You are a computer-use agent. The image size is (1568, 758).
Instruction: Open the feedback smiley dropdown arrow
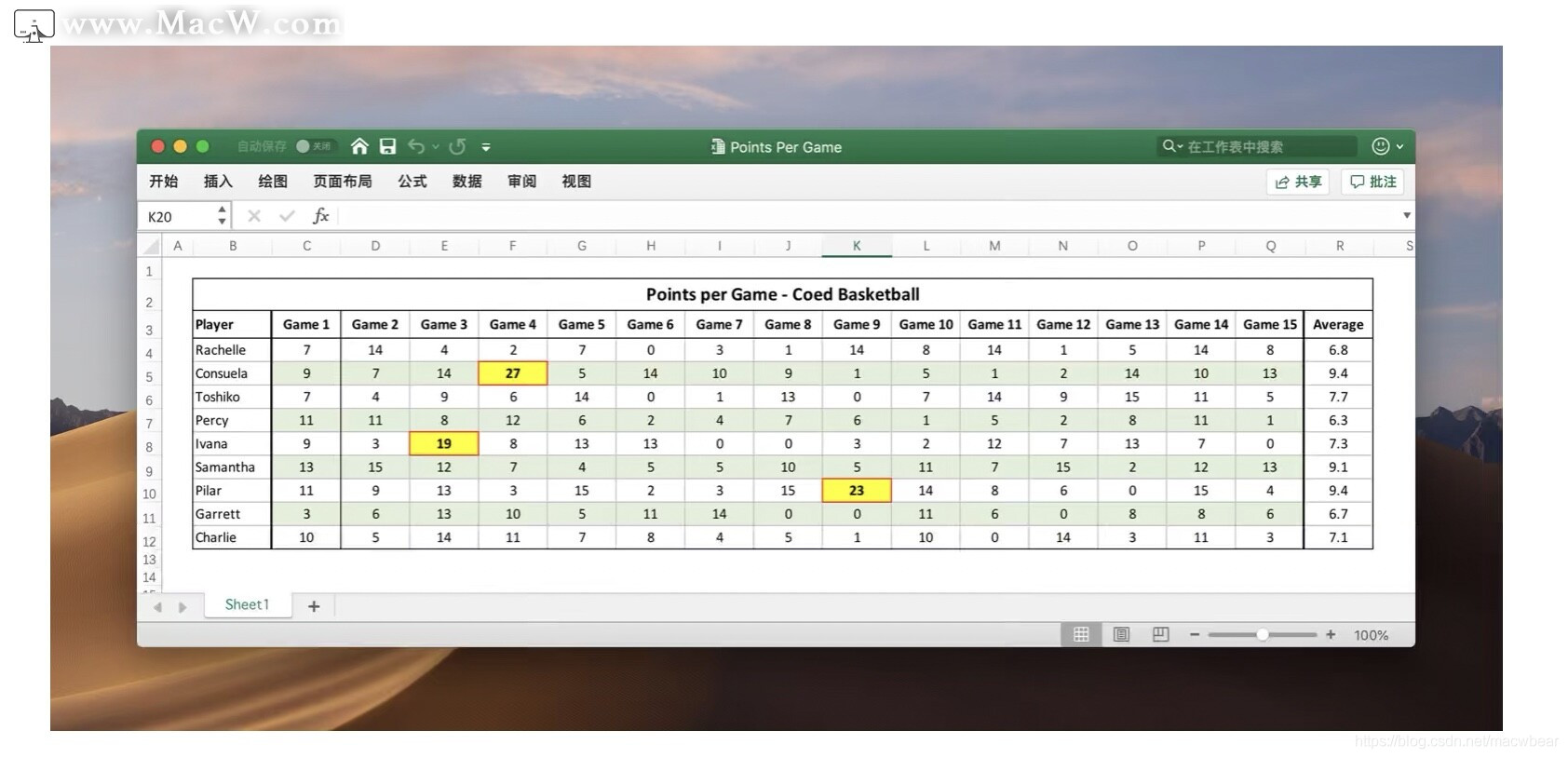point(1399,146)
